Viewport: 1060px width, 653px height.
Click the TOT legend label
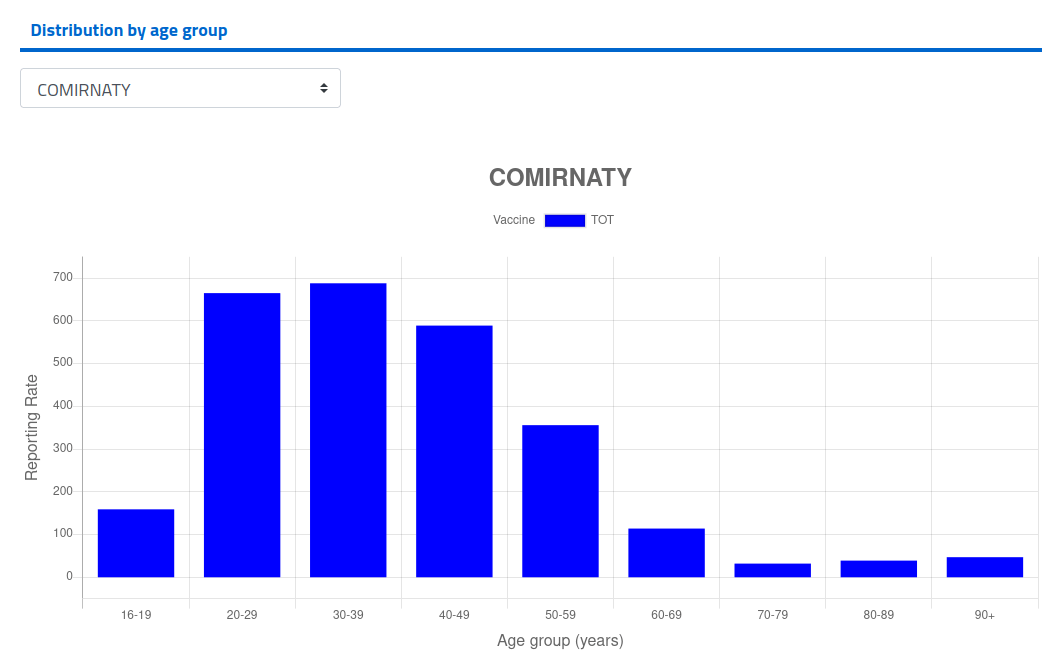(x=602, y=220)
